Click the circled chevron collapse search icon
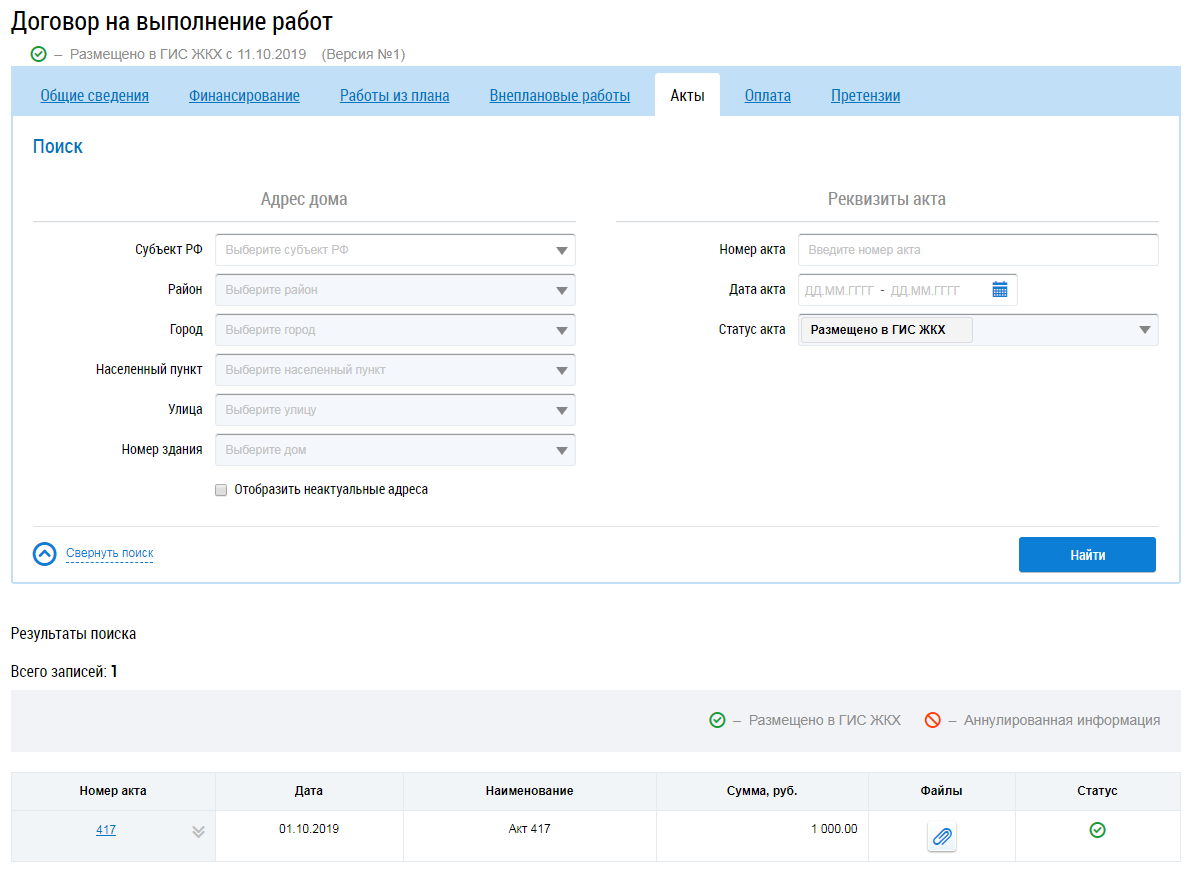 (45, 554)
